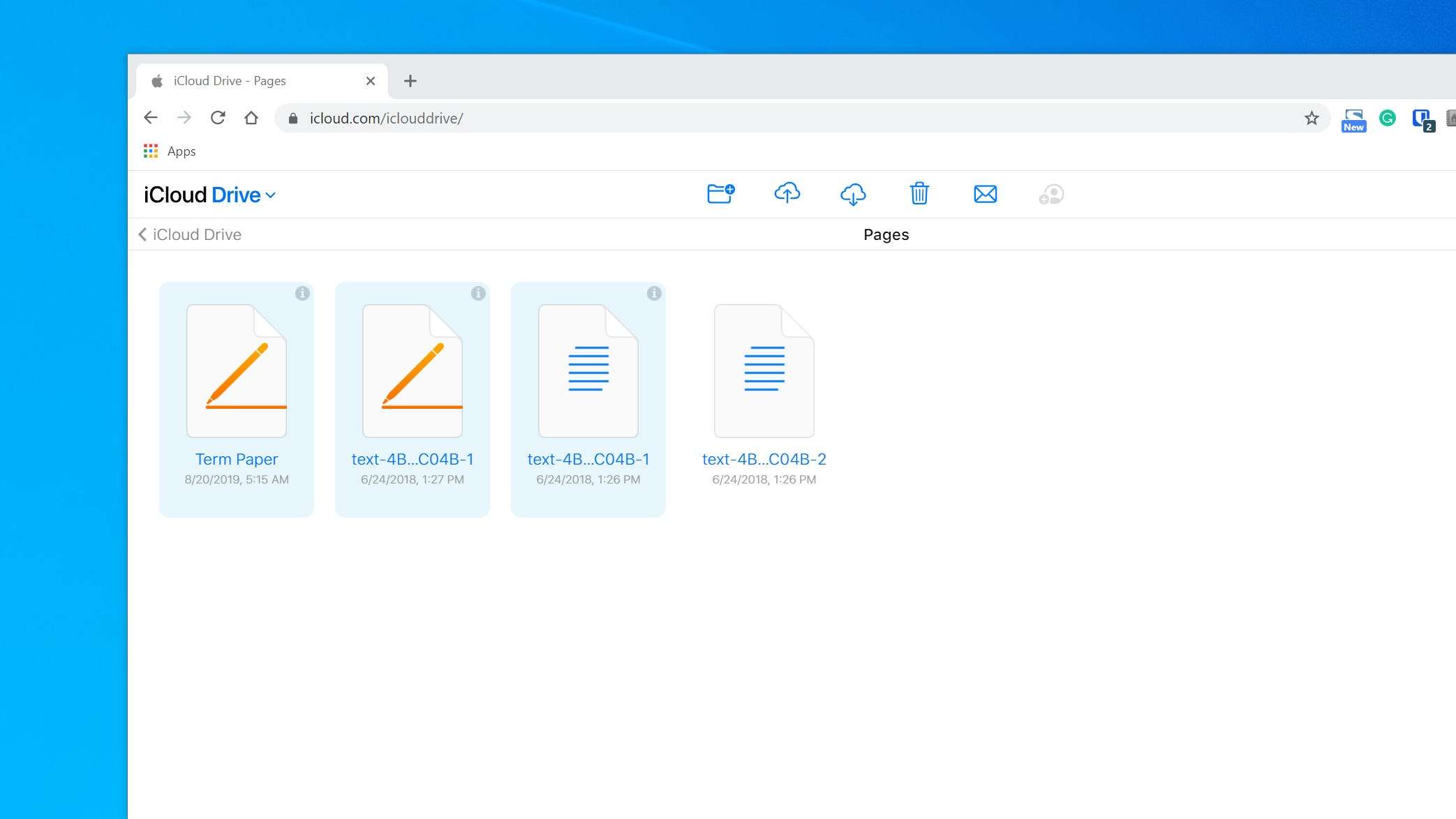Click the download from cloud icon

point(854,194)
